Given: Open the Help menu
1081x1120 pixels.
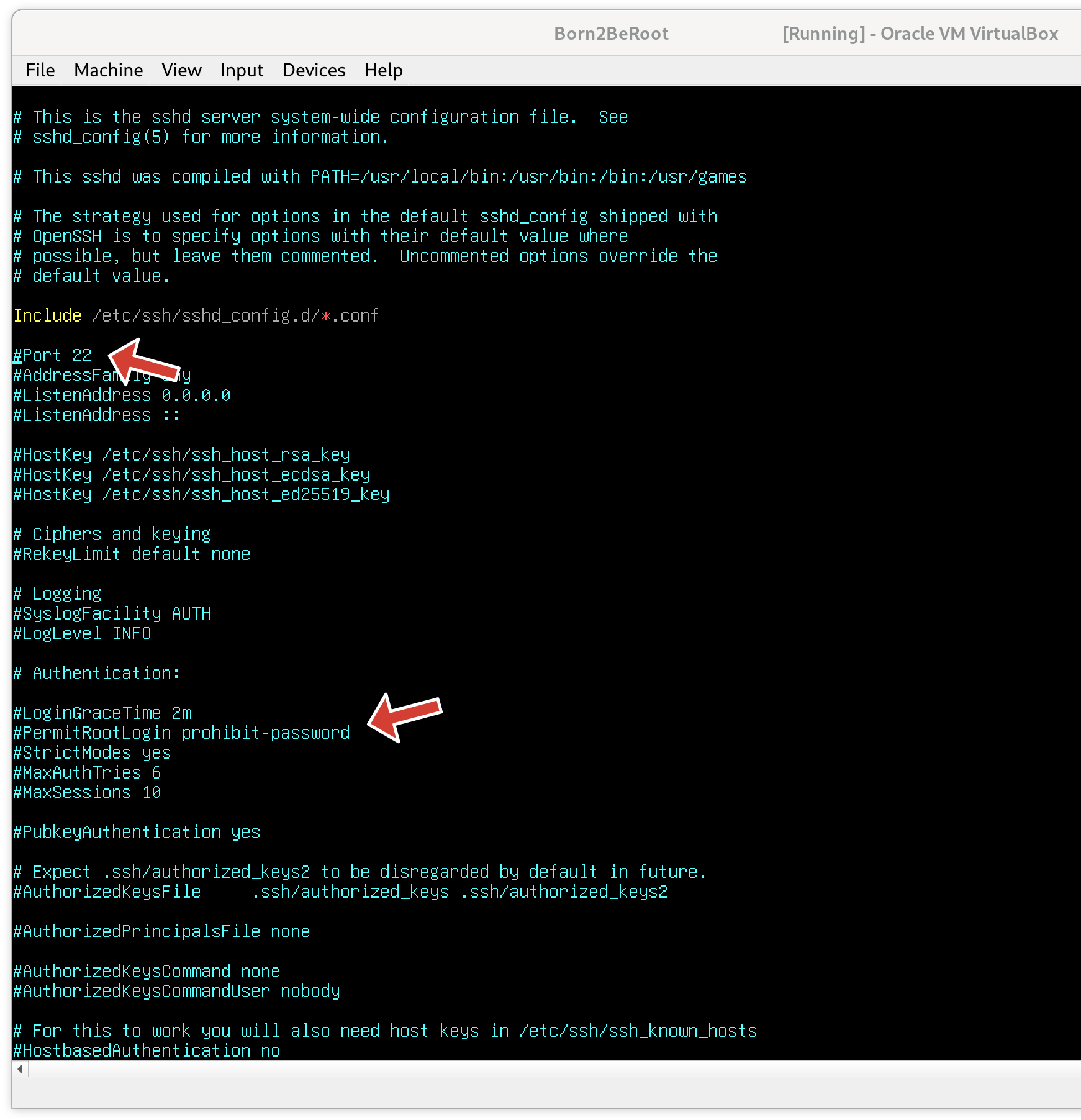Looking at the screenshot, I should pyautogui.click(x=384, y=70).
